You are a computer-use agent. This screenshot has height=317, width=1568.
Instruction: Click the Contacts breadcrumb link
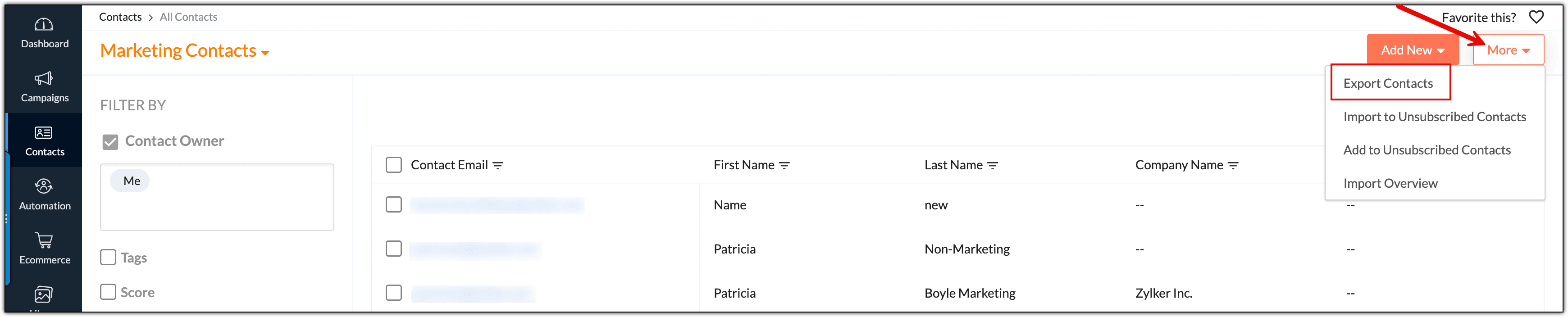point(120,17)
